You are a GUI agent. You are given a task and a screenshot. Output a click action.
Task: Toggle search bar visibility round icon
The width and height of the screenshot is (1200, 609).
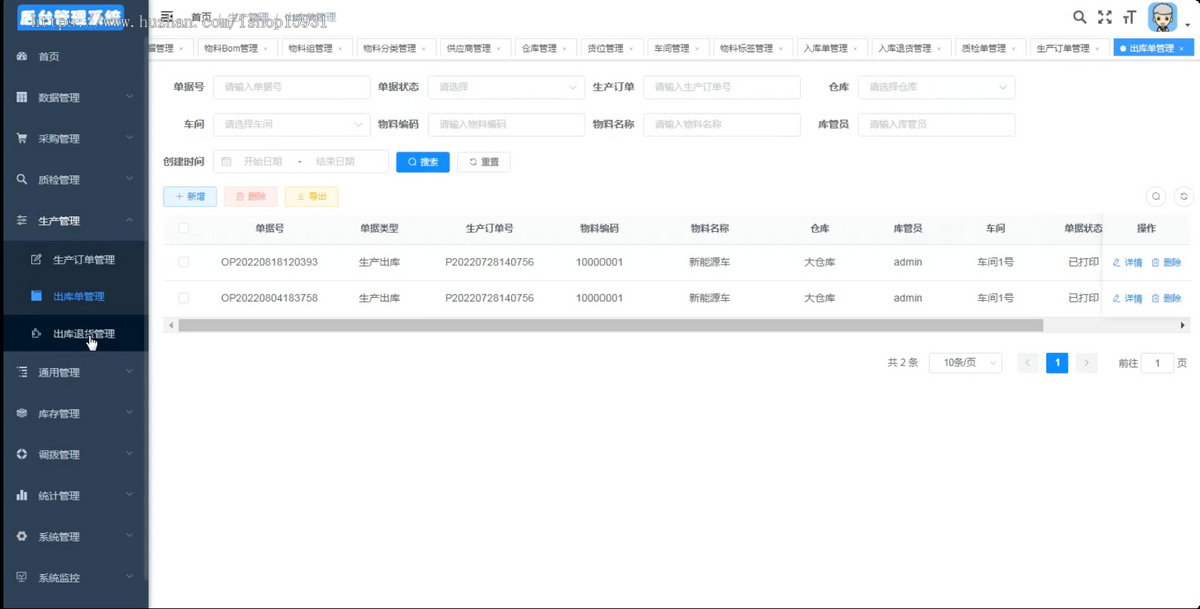(x=1156, y=197)
